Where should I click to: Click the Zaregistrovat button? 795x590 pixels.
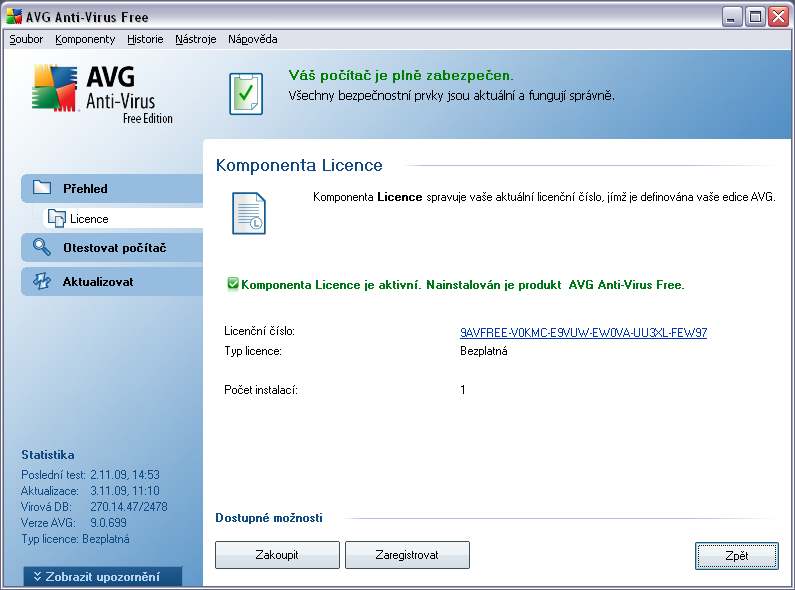(x=407, y=555)
